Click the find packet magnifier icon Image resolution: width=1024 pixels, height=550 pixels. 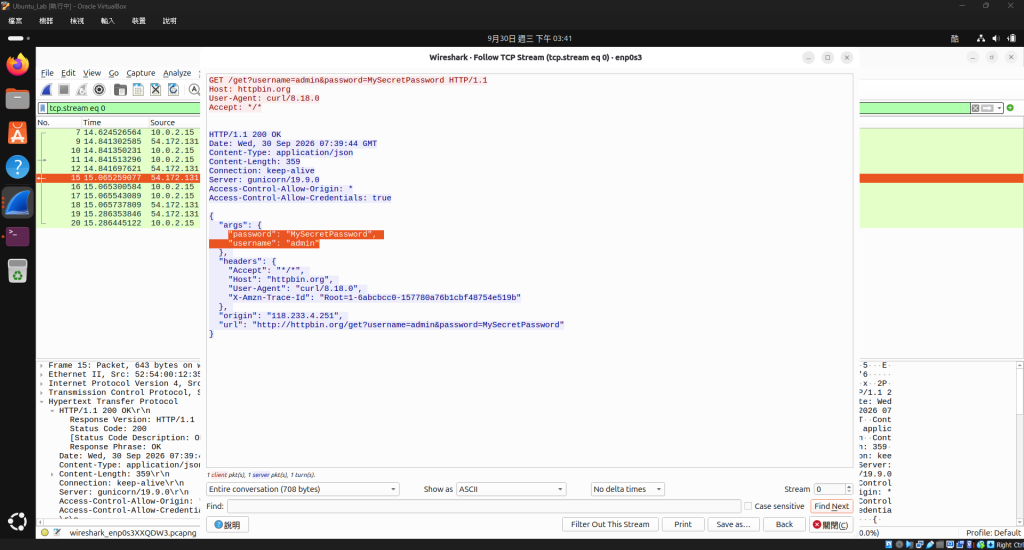coord(194,89)
